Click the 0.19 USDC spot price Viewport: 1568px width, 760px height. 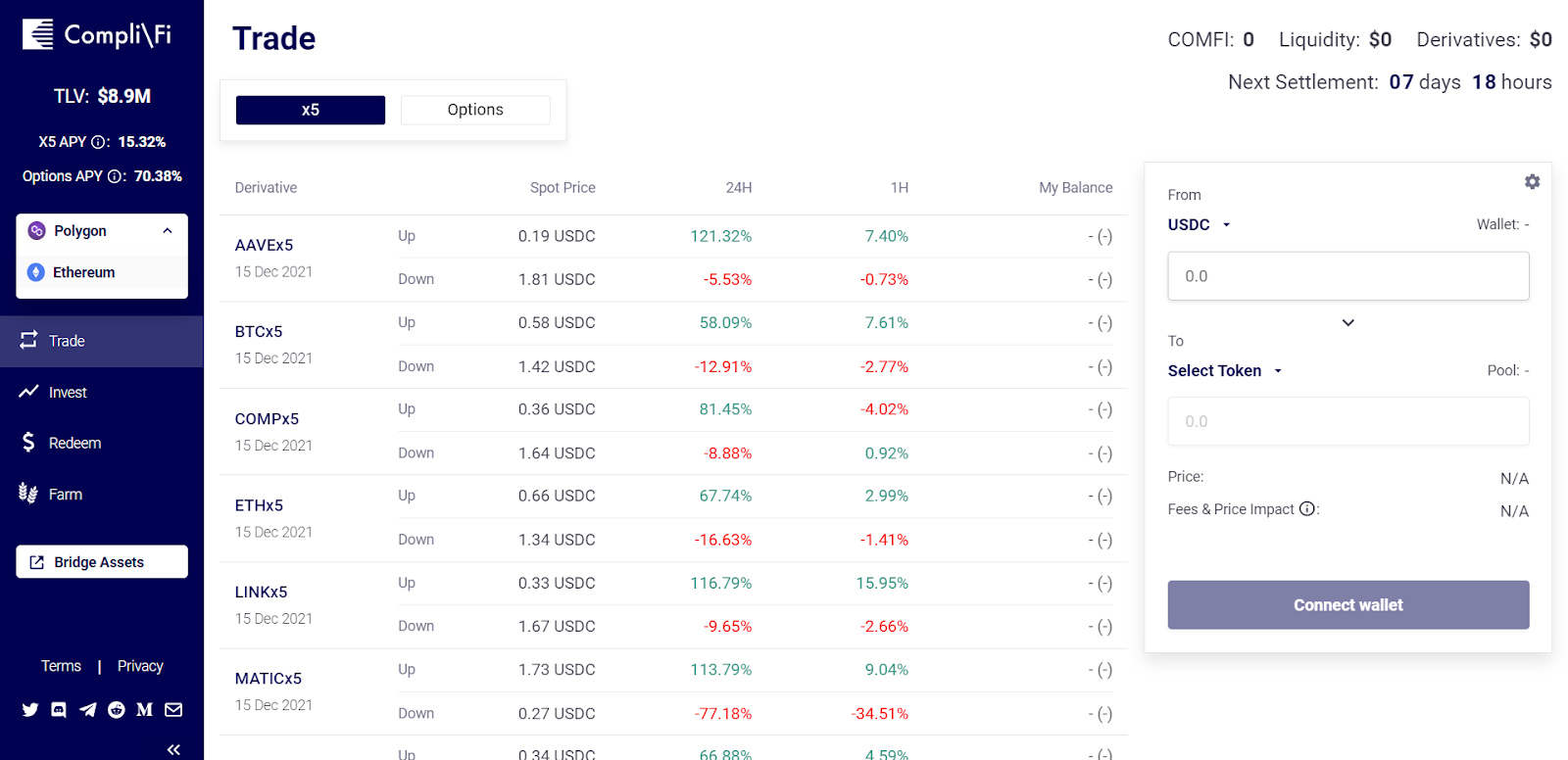tap(557, 236)
